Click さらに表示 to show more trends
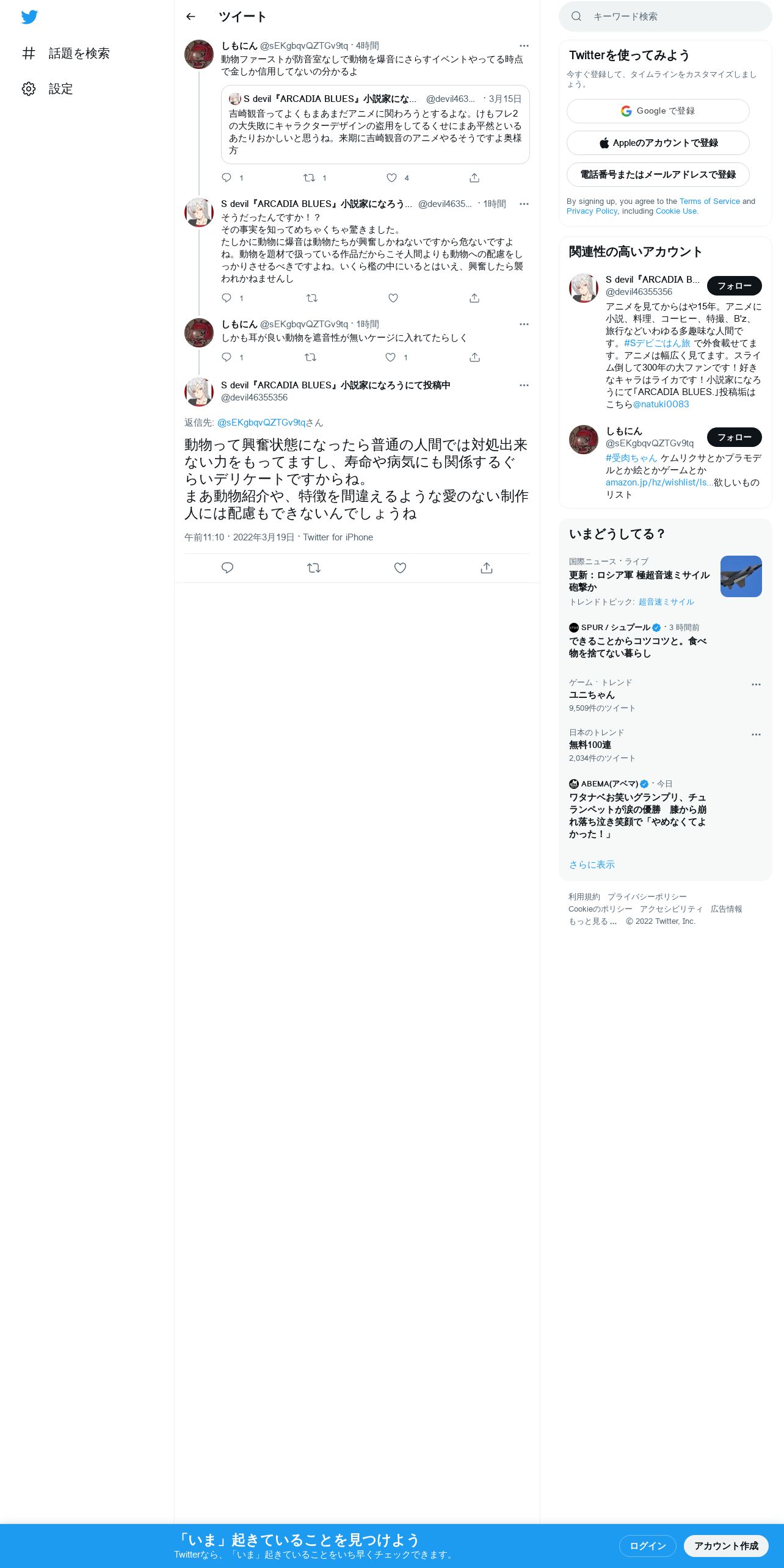The width and height of the screenshot is (784, 1568). [x=592, y=865]
